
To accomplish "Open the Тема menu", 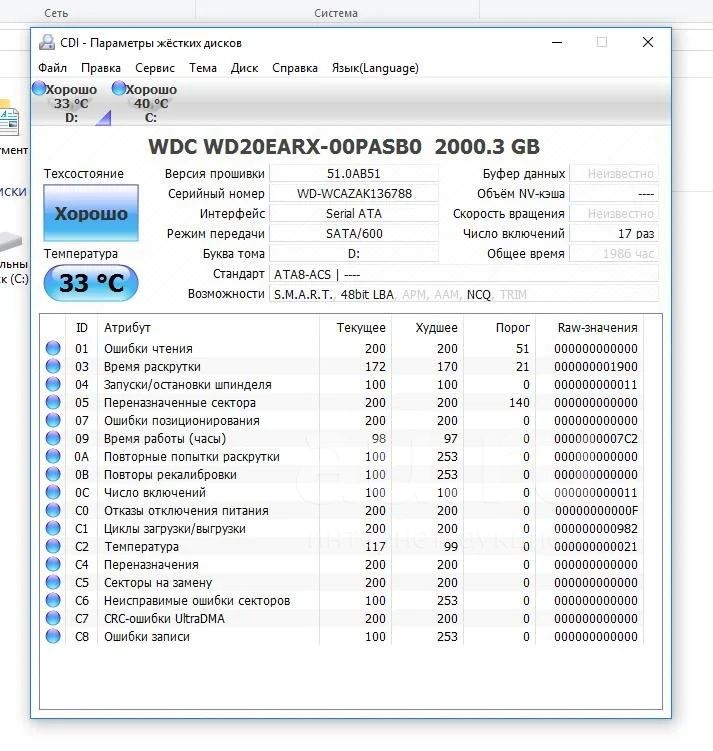I will click(x=203, y=68).
